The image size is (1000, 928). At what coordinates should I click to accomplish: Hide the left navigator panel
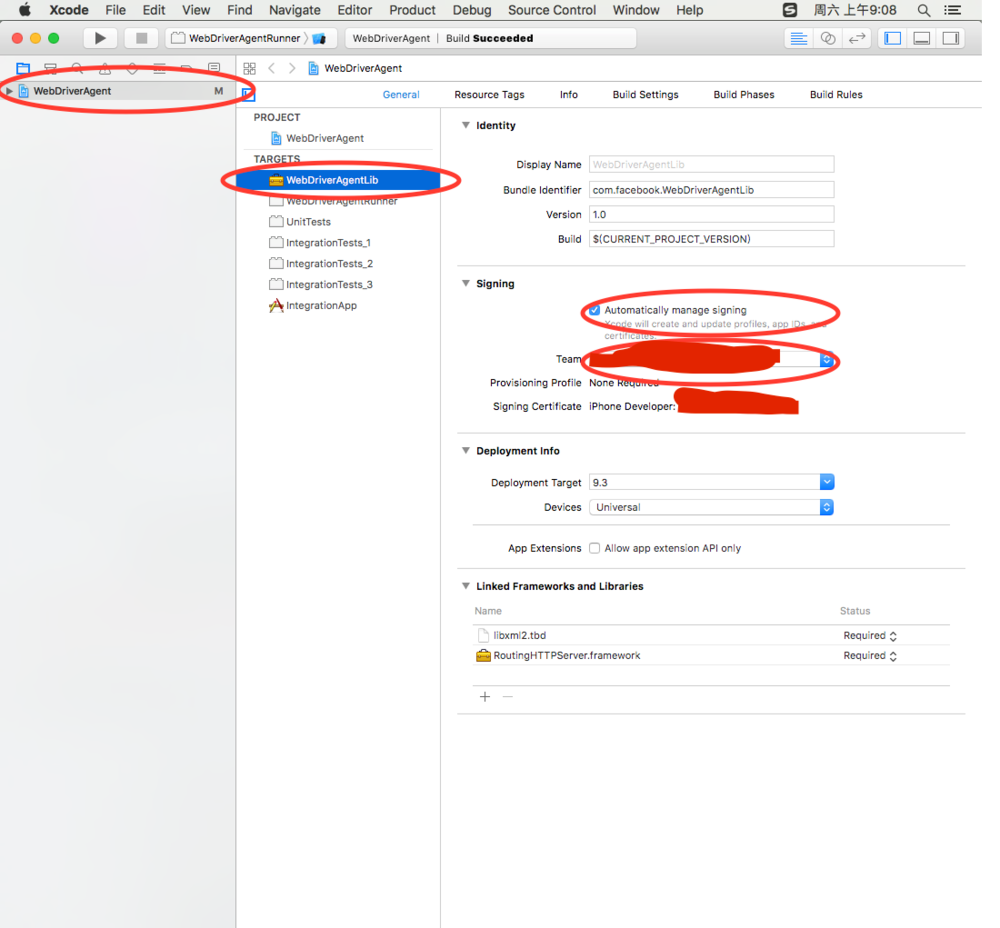point(893,38)
